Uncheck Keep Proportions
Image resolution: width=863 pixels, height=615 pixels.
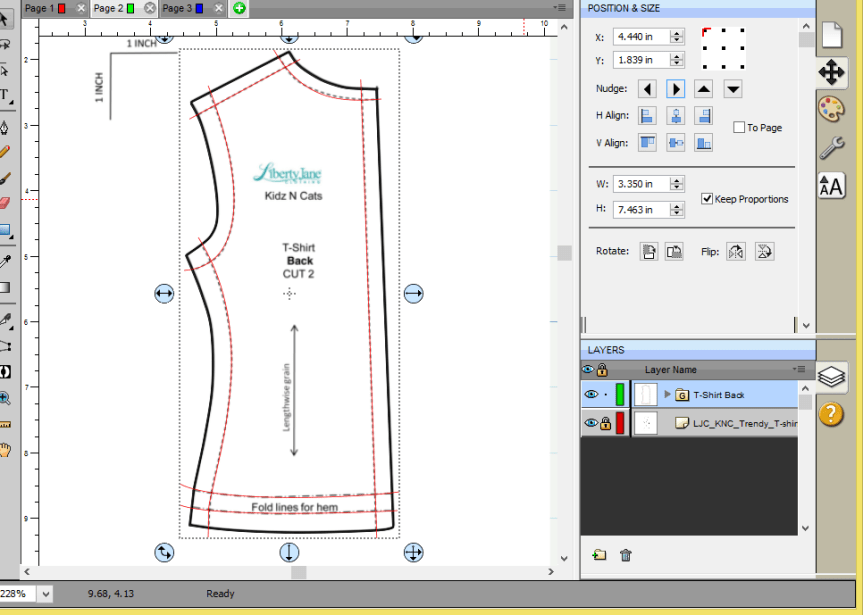click(707, 199)
